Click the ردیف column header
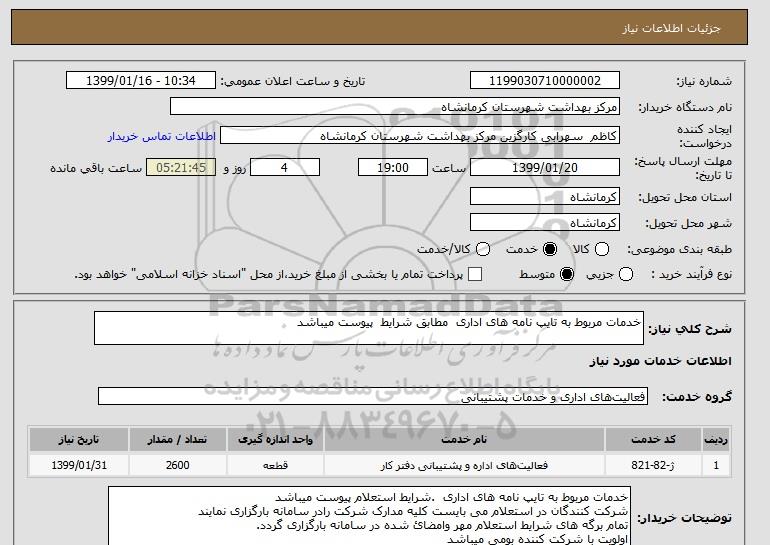This screenshot has width=770, height=545. 716,439
